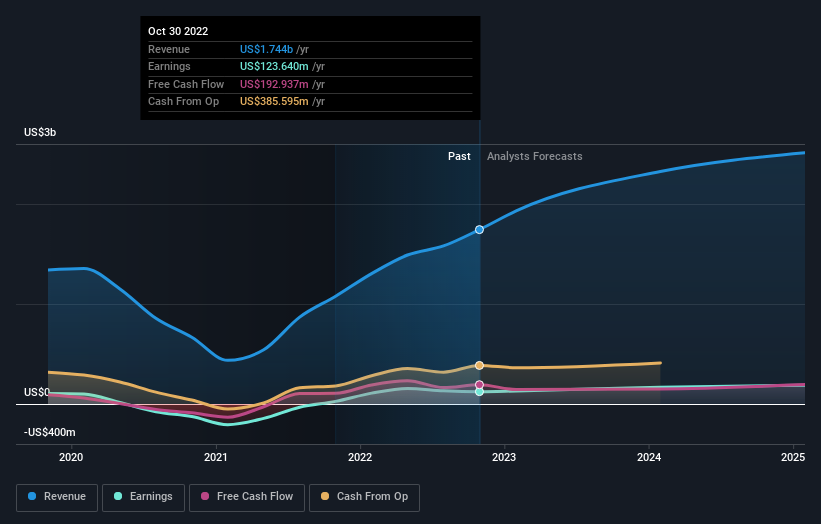Click the Earnings row label in tooltip
The width and height of the screenshot is (821, 524).
point(169,66)
